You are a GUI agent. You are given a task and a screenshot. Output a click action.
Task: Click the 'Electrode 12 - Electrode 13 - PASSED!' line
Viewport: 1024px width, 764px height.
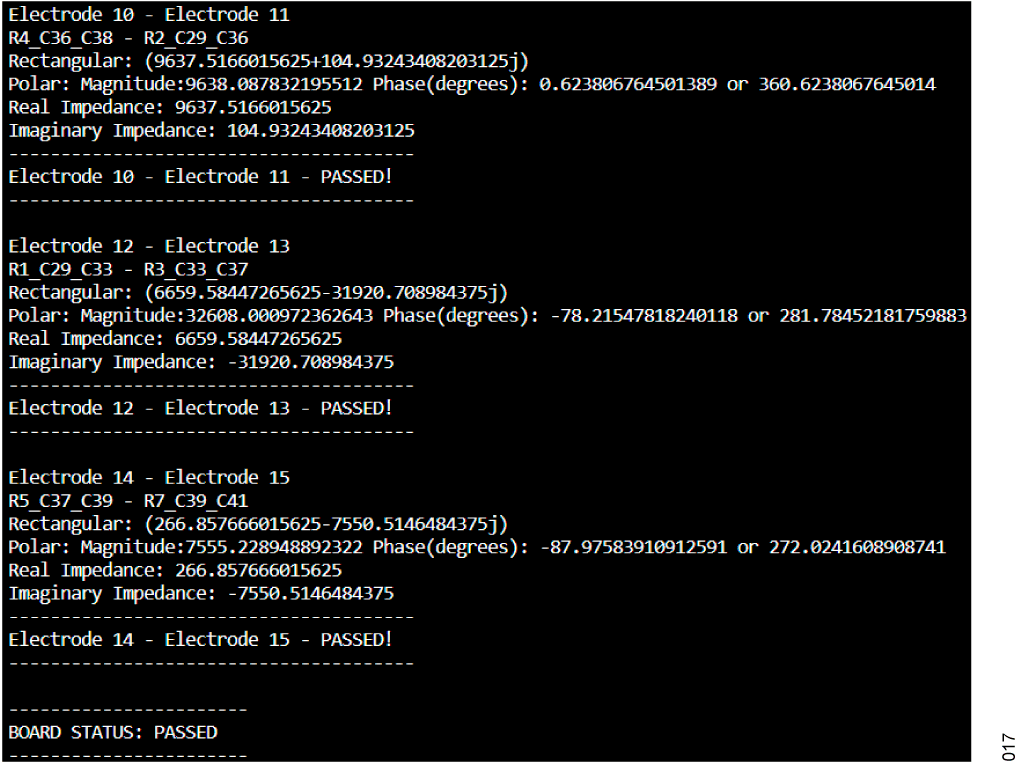(x=200, y=408)
